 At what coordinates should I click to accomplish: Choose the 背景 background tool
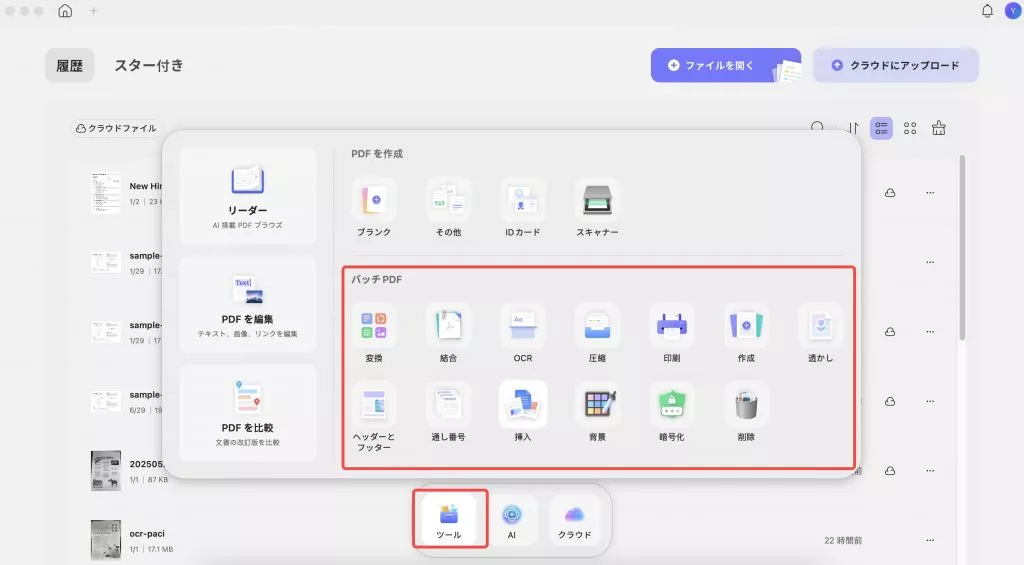pos(597,412)
